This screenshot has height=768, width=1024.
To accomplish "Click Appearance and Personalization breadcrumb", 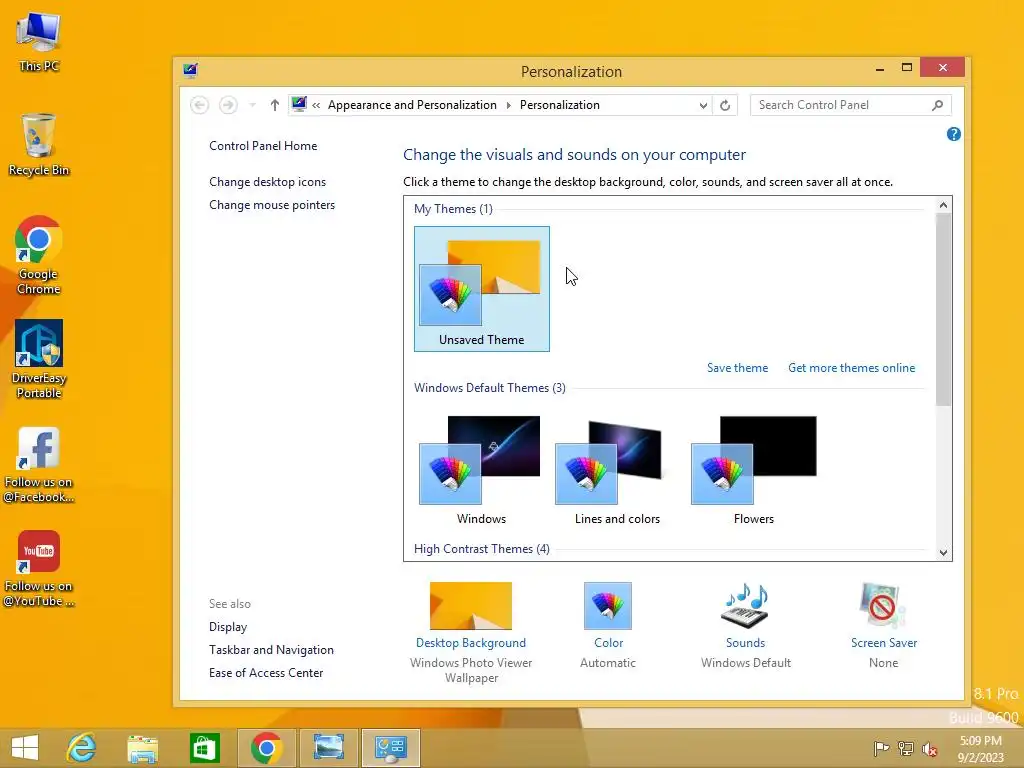I will pos(412,105).
